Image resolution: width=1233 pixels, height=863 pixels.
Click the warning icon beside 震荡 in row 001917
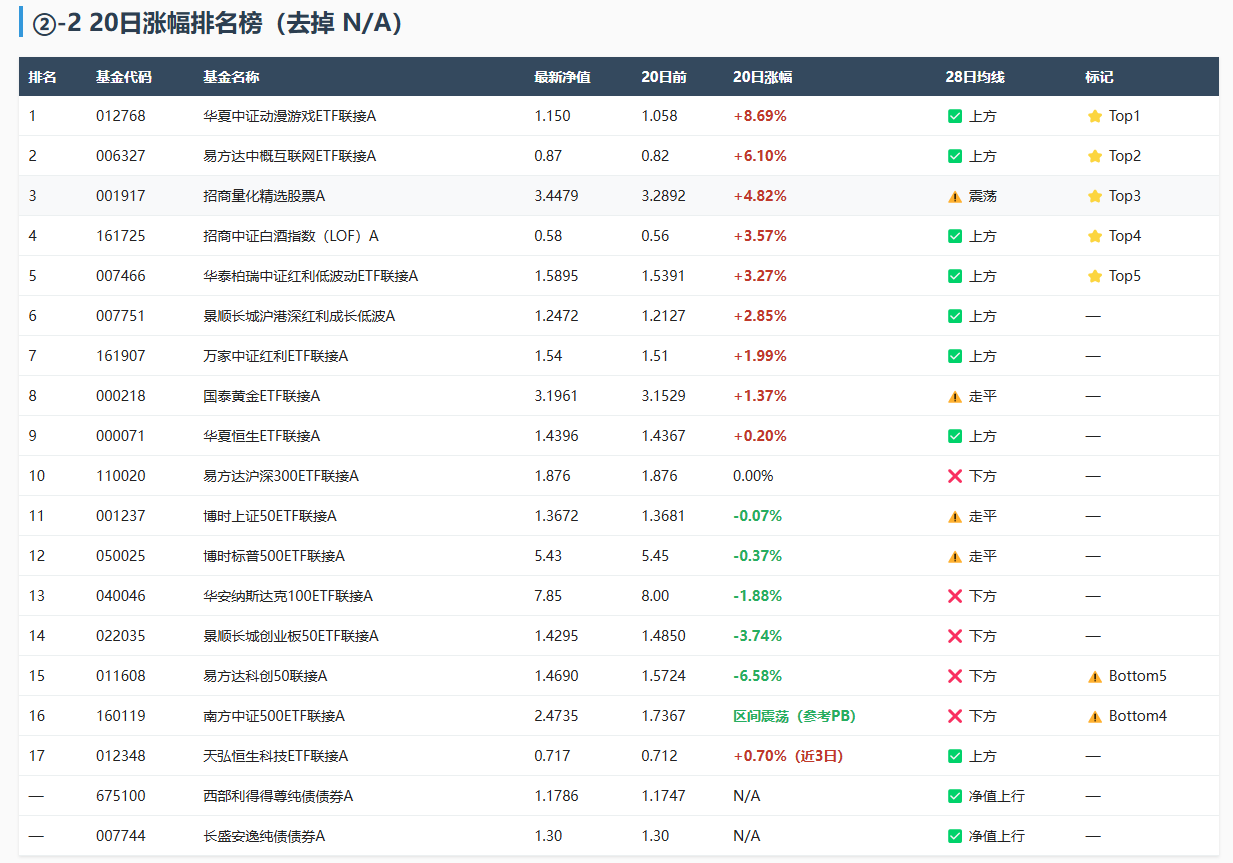pyautogui.click(x=955, y=196)
